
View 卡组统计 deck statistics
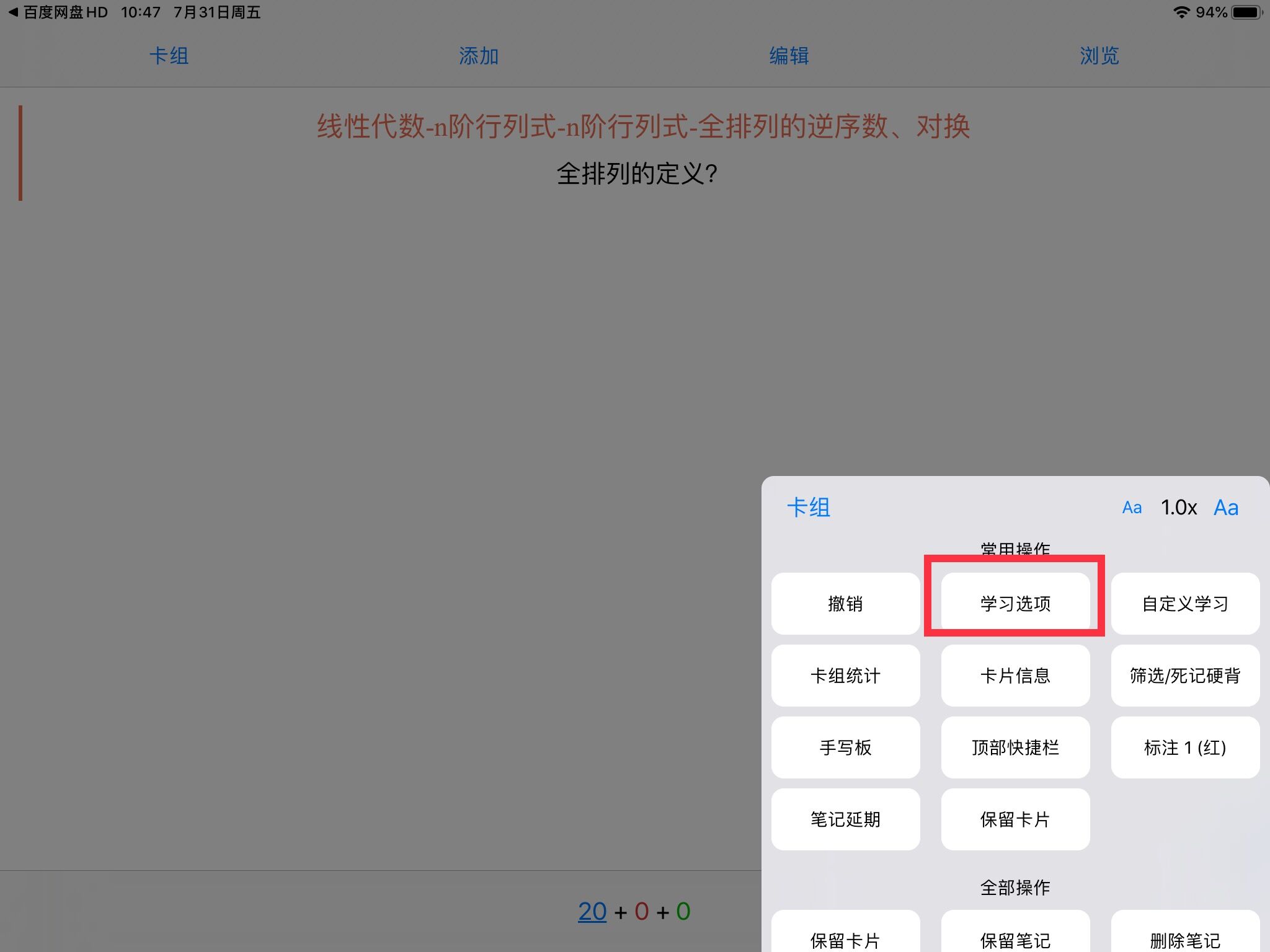point(845,675)
